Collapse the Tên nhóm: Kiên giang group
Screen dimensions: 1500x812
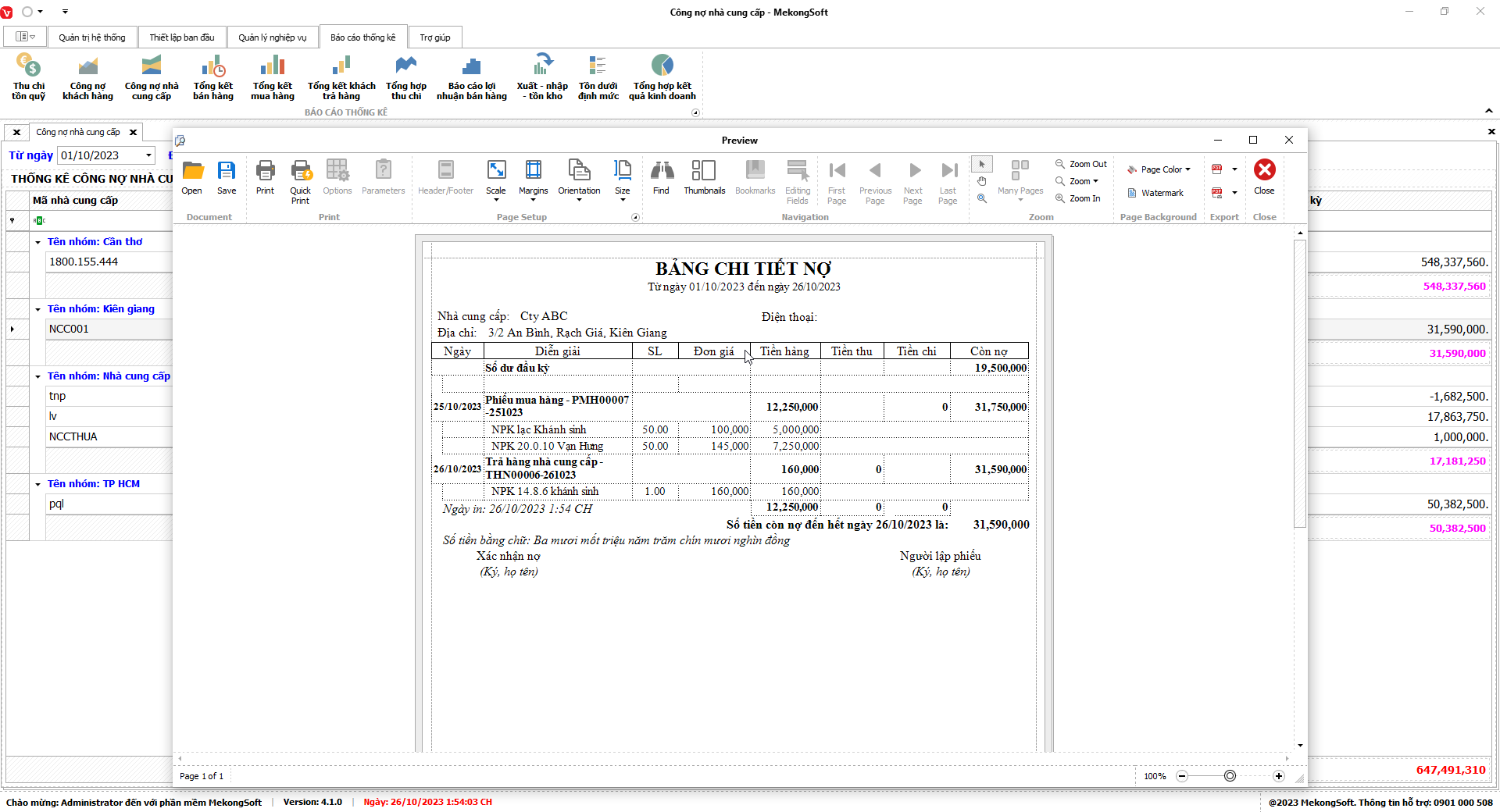(x=38, y=309)
